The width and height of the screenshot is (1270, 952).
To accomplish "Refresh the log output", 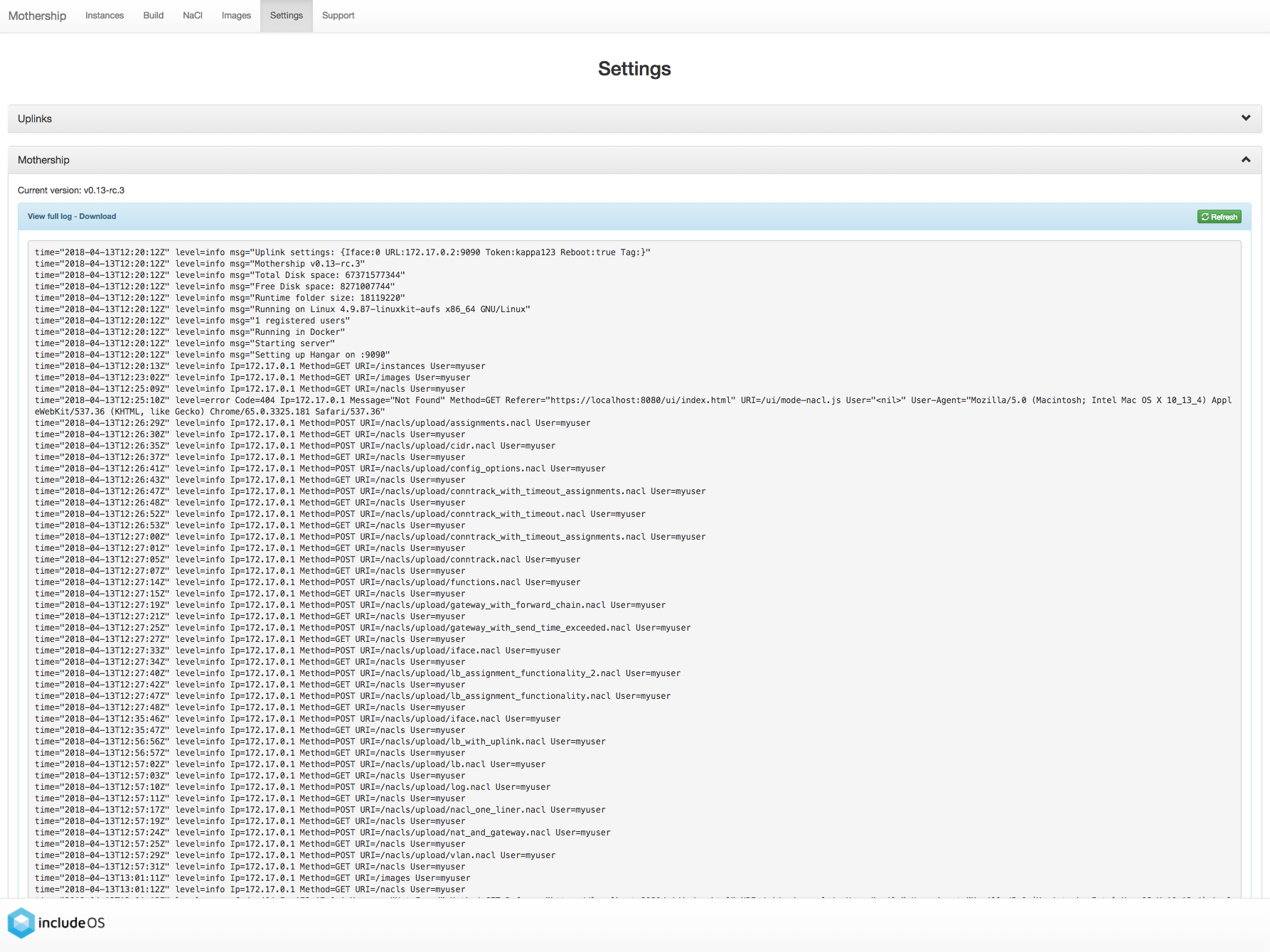I will coord(1219,217).
